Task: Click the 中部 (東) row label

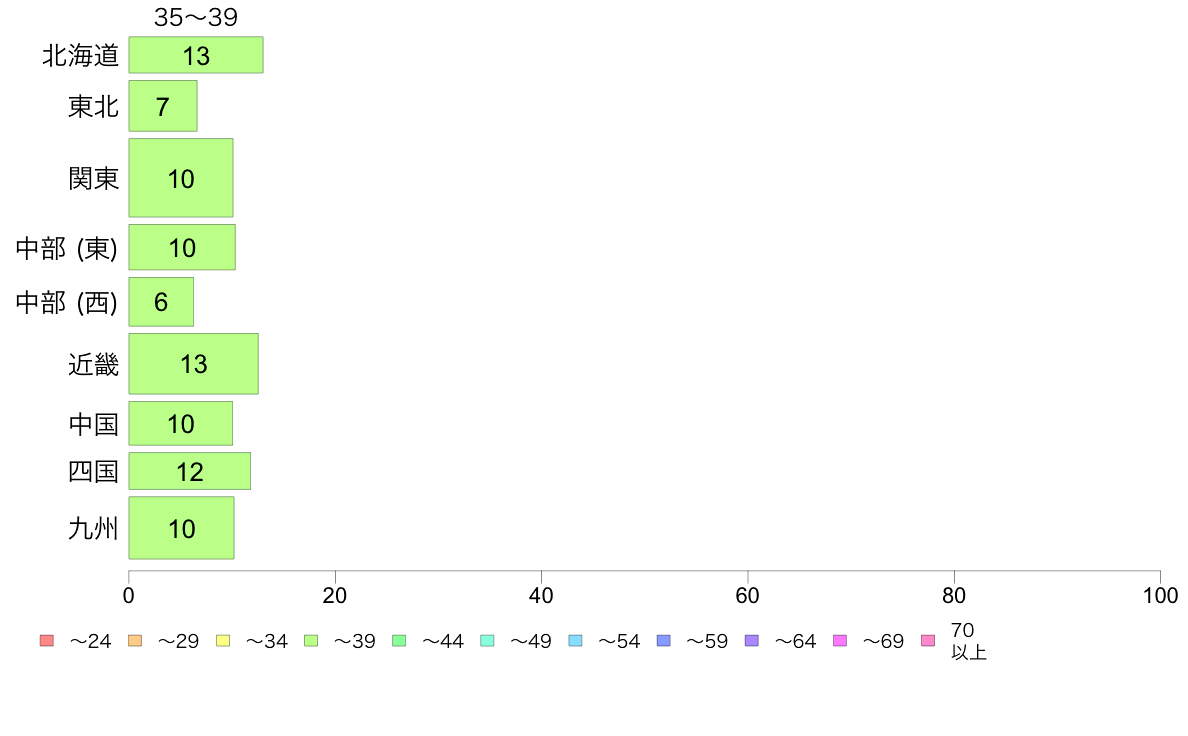Action: 67,248
